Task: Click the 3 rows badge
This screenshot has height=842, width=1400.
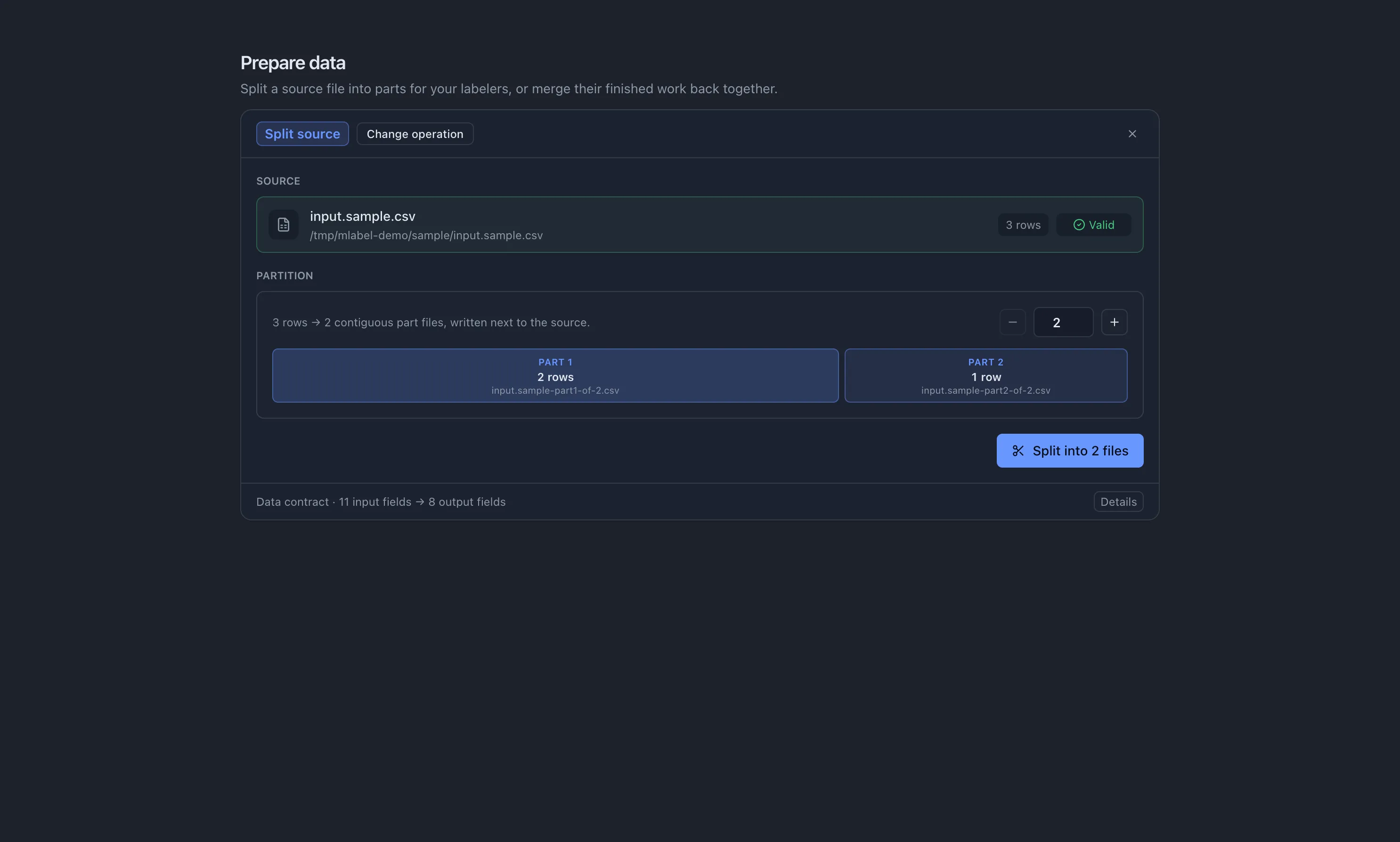Action: point(1023,225)
